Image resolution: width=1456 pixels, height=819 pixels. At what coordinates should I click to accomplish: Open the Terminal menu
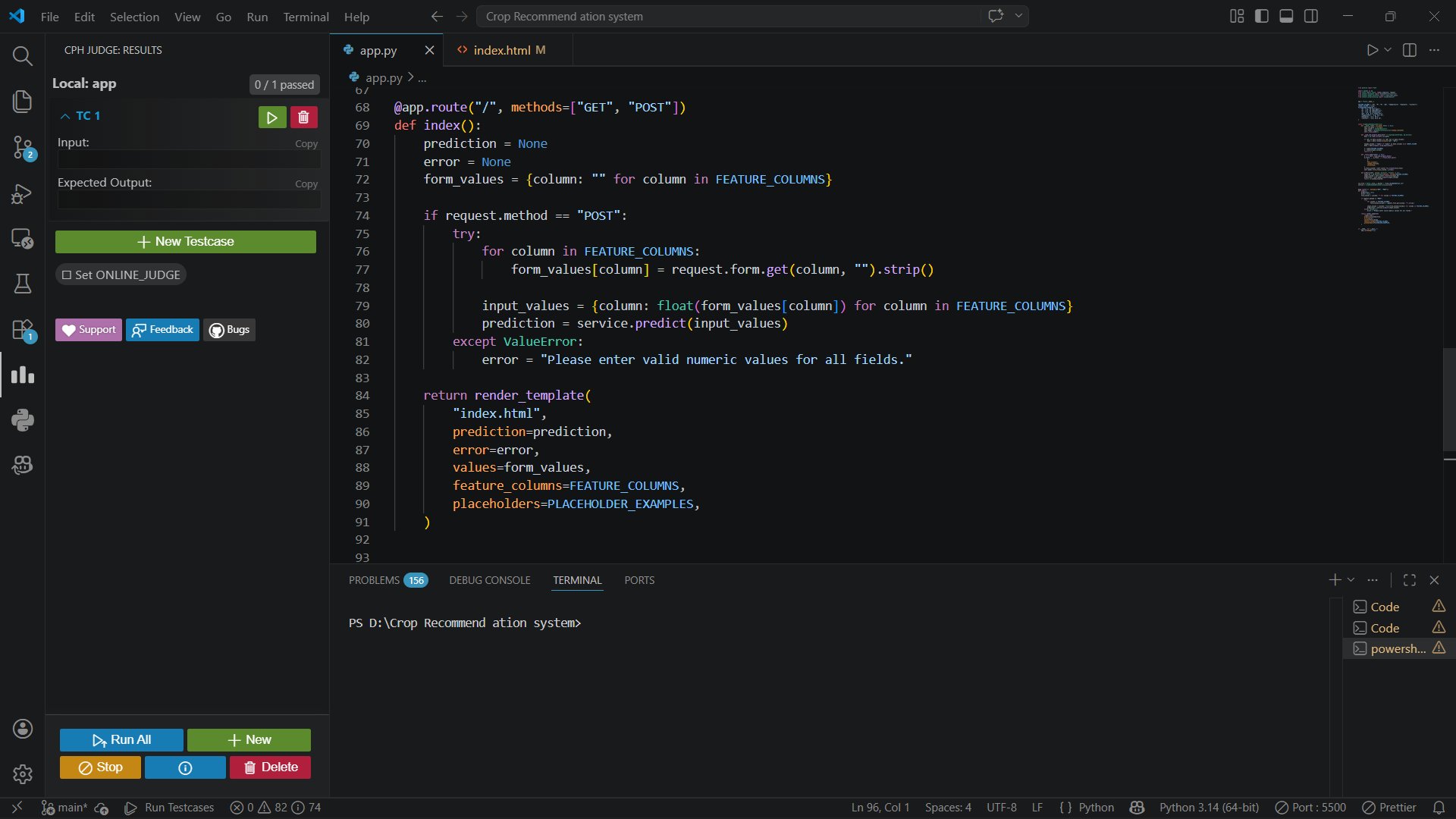pyautogui.click(x=306, y=17)
